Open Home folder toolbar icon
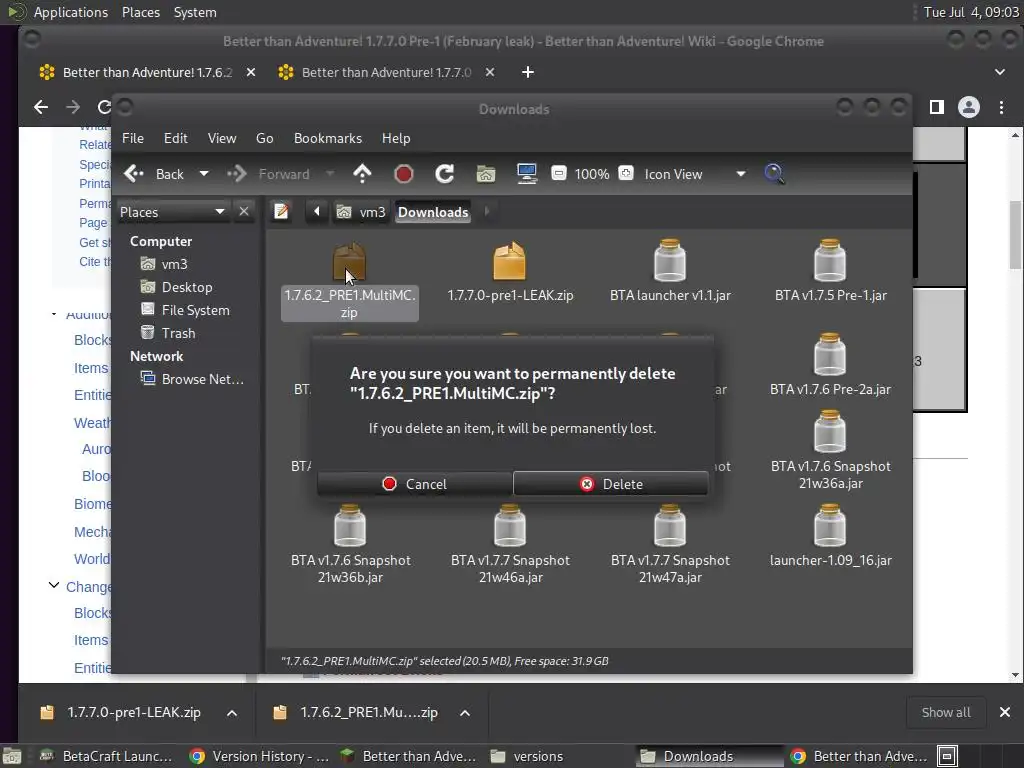 pos(486,174)
